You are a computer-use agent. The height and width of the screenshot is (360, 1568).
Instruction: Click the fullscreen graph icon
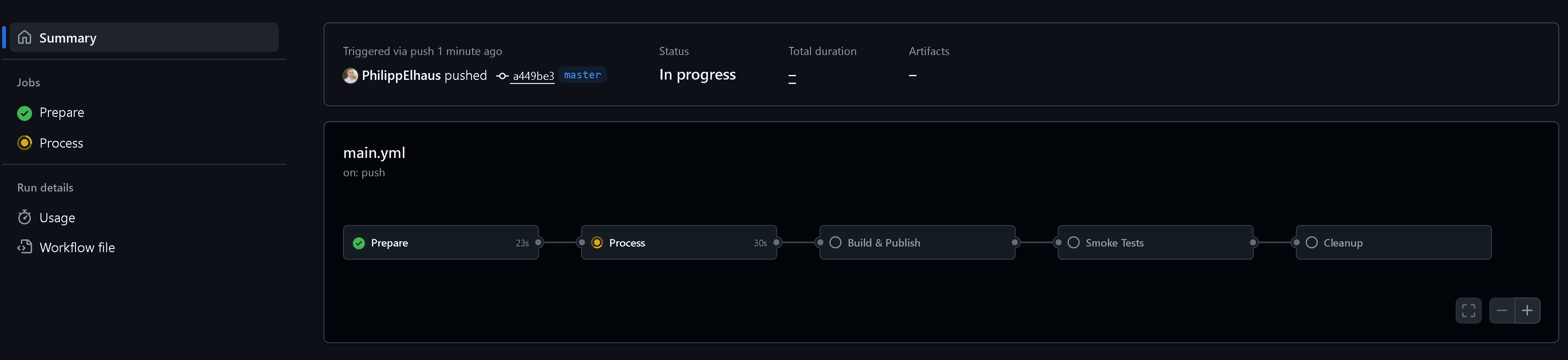click(x=1468, y=311)
